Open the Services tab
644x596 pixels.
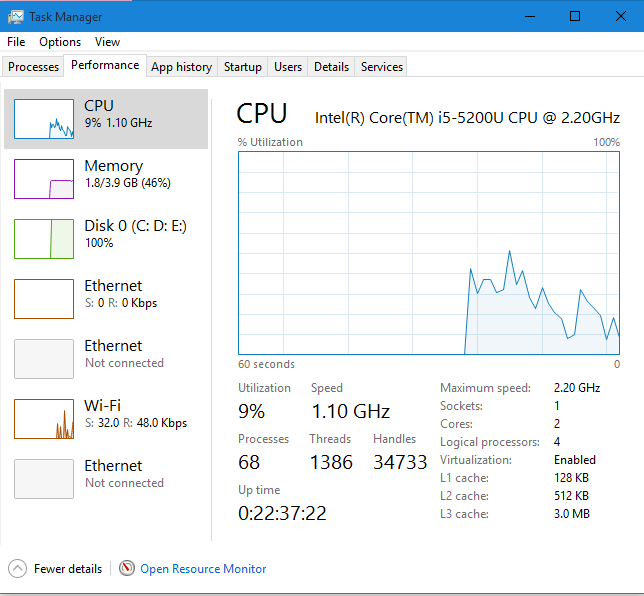pyautogui.click(x=382, y=67)
